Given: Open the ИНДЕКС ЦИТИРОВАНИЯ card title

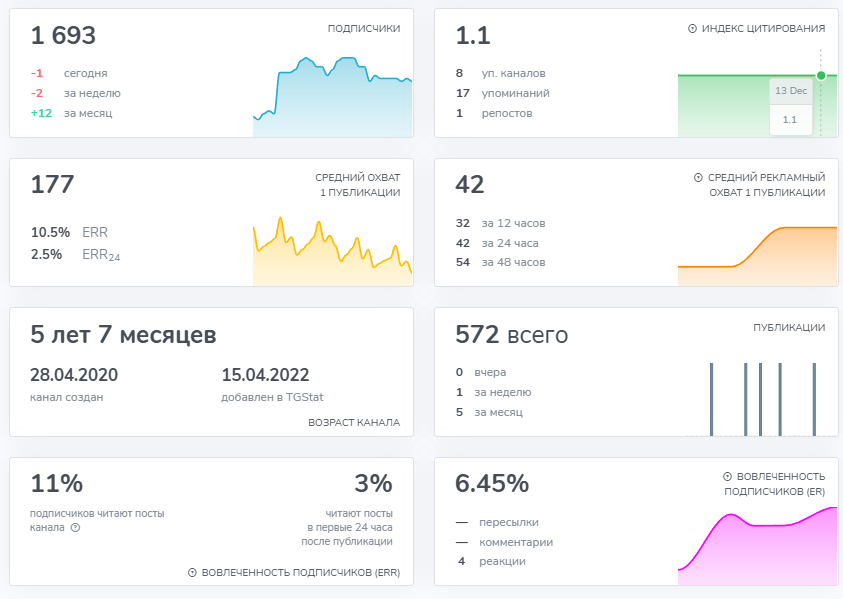Looking at the screenshot, I should pyautogui.click(x=763, y=28).
